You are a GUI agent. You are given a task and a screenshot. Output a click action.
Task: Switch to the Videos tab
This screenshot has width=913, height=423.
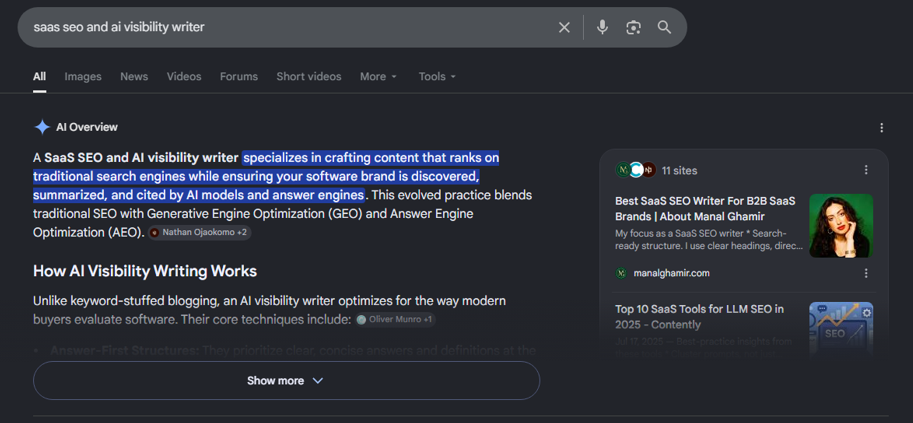click(x=184, y=76)
